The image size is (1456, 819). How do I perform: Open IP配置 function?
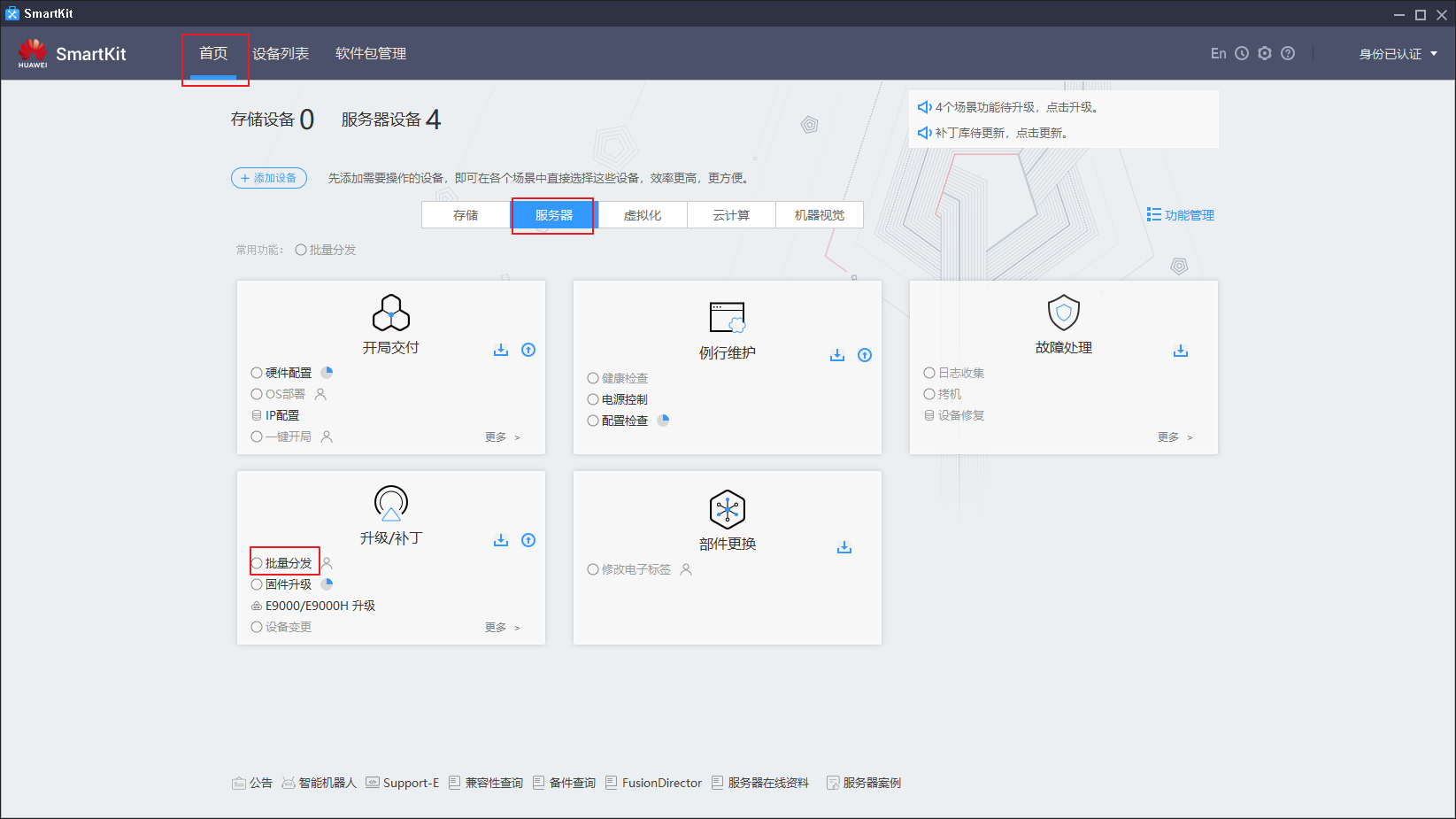coord(275,415)
